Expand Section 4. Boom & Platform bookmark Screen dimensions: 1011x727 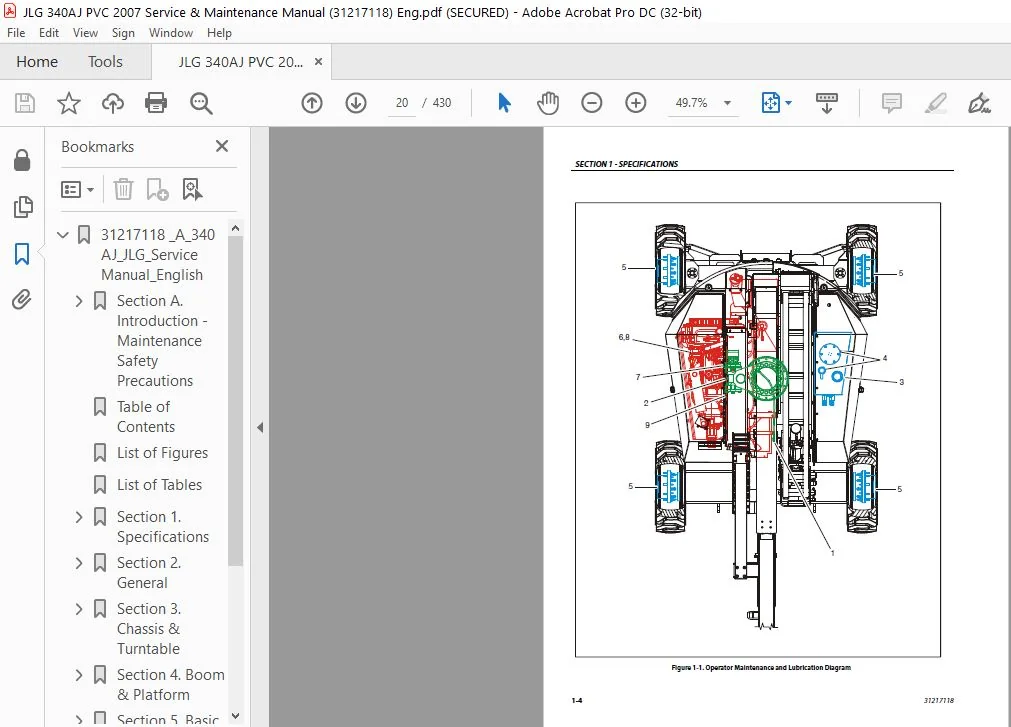79,675
